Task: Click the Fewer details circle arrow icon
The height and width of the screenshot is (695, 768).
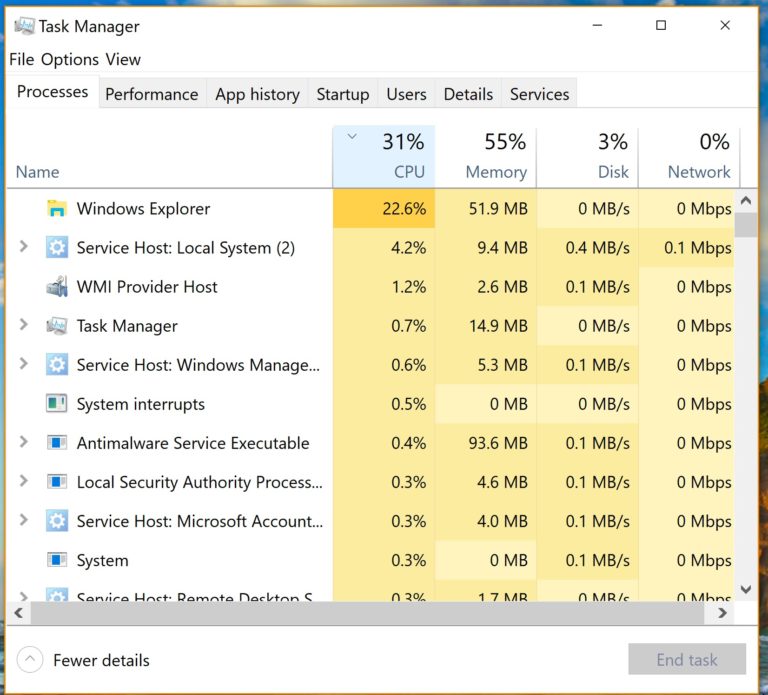Action: click(x=30, y=660)
